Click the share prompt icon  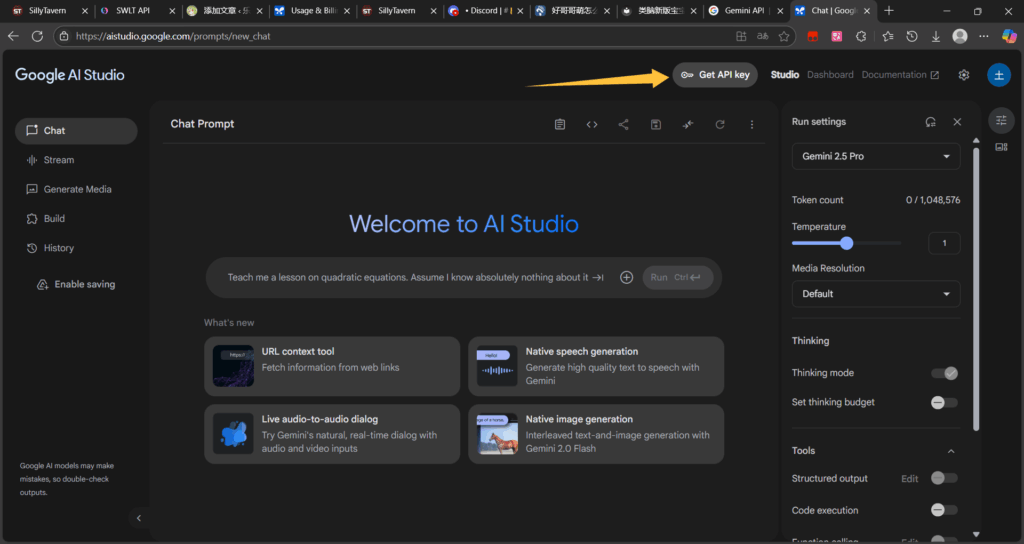624,124
